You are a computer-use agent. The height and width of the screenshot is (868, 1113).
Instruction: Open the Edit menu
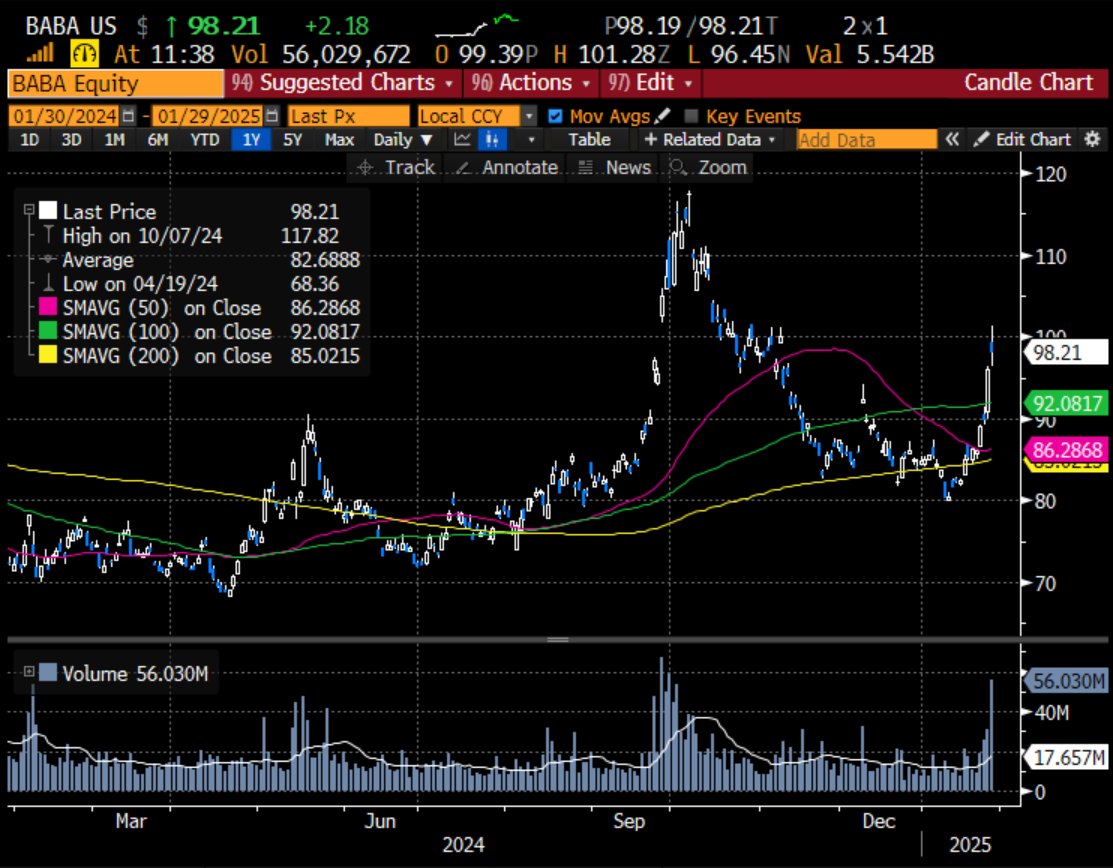tap(649, 83)
